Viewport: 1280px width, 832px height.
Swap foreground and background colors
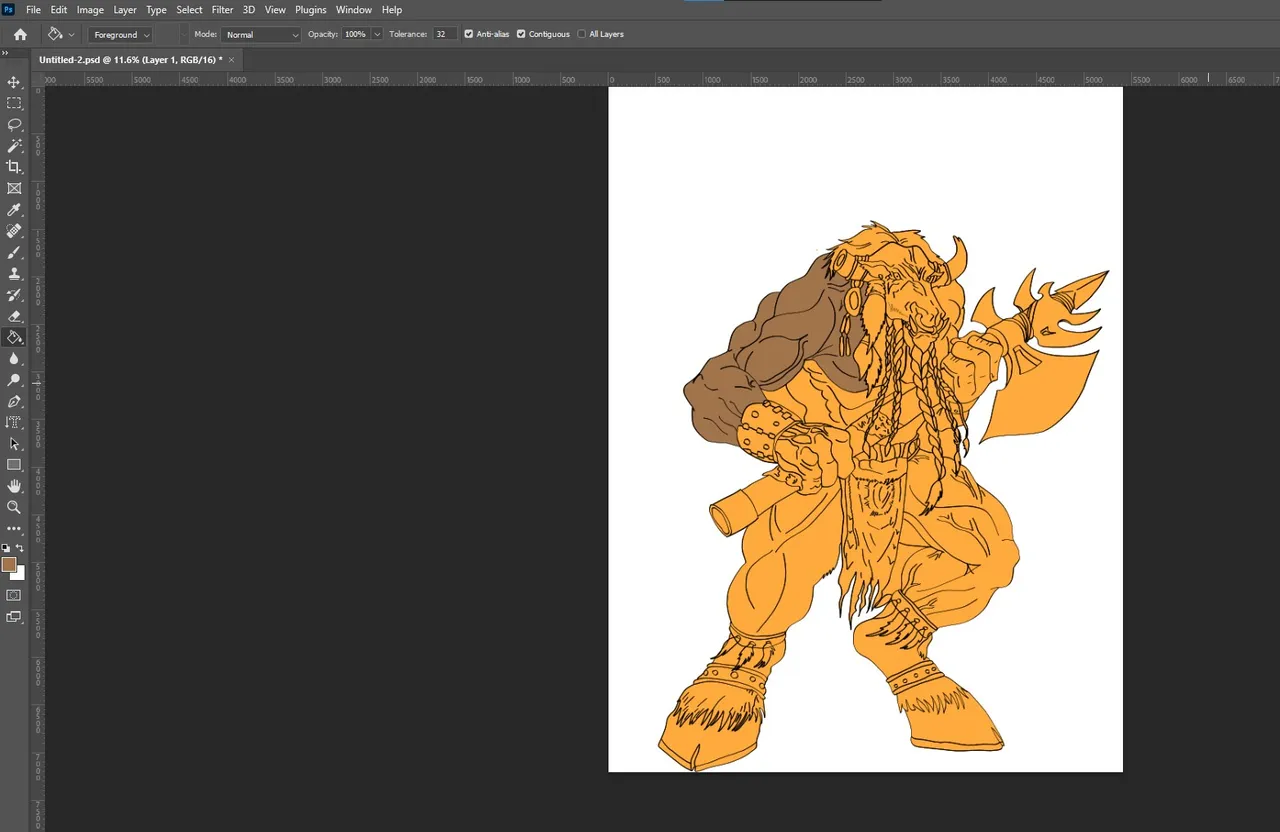pos(19,548)
